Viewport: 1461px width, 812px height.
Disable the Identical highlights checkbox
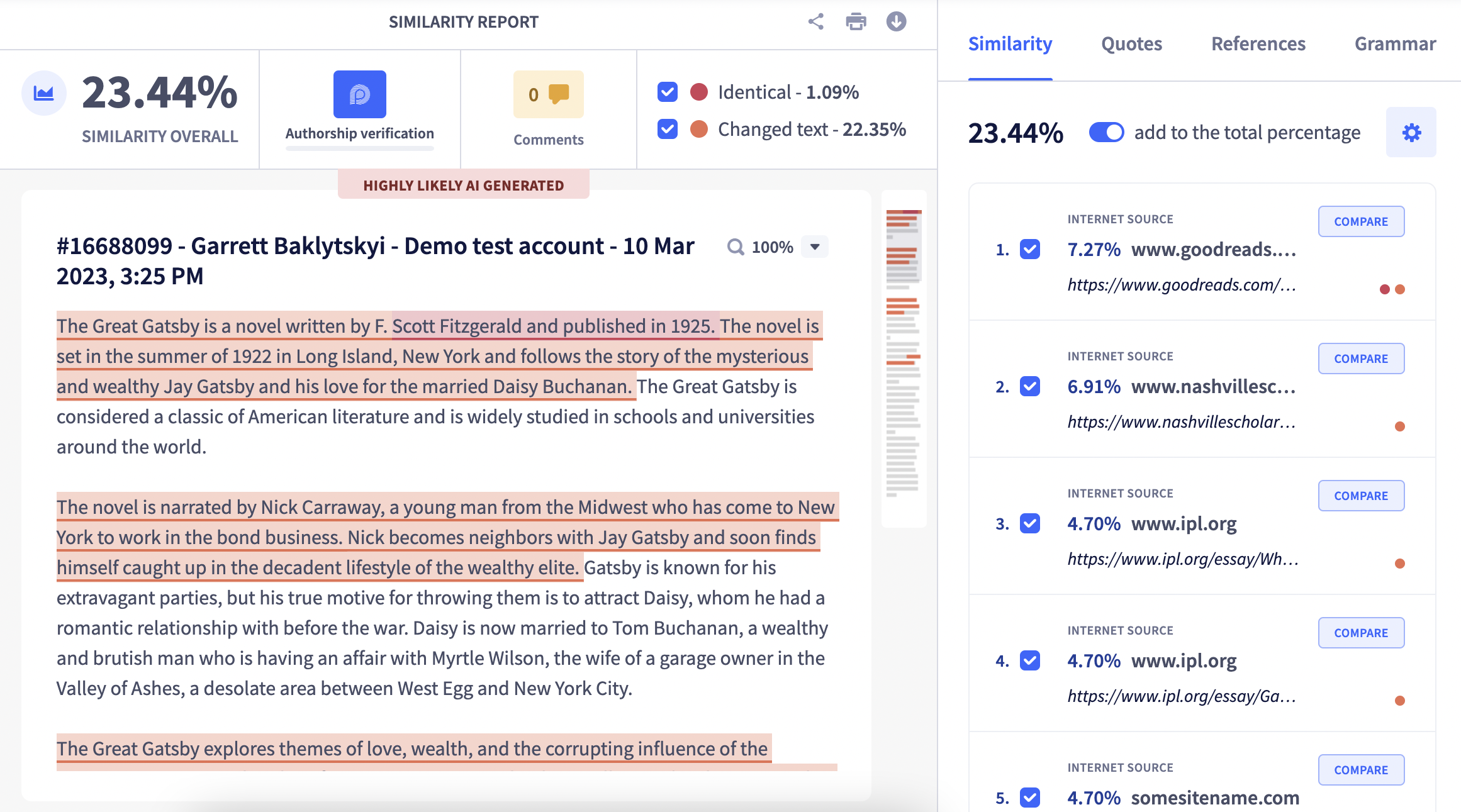(x=667, y=92)
